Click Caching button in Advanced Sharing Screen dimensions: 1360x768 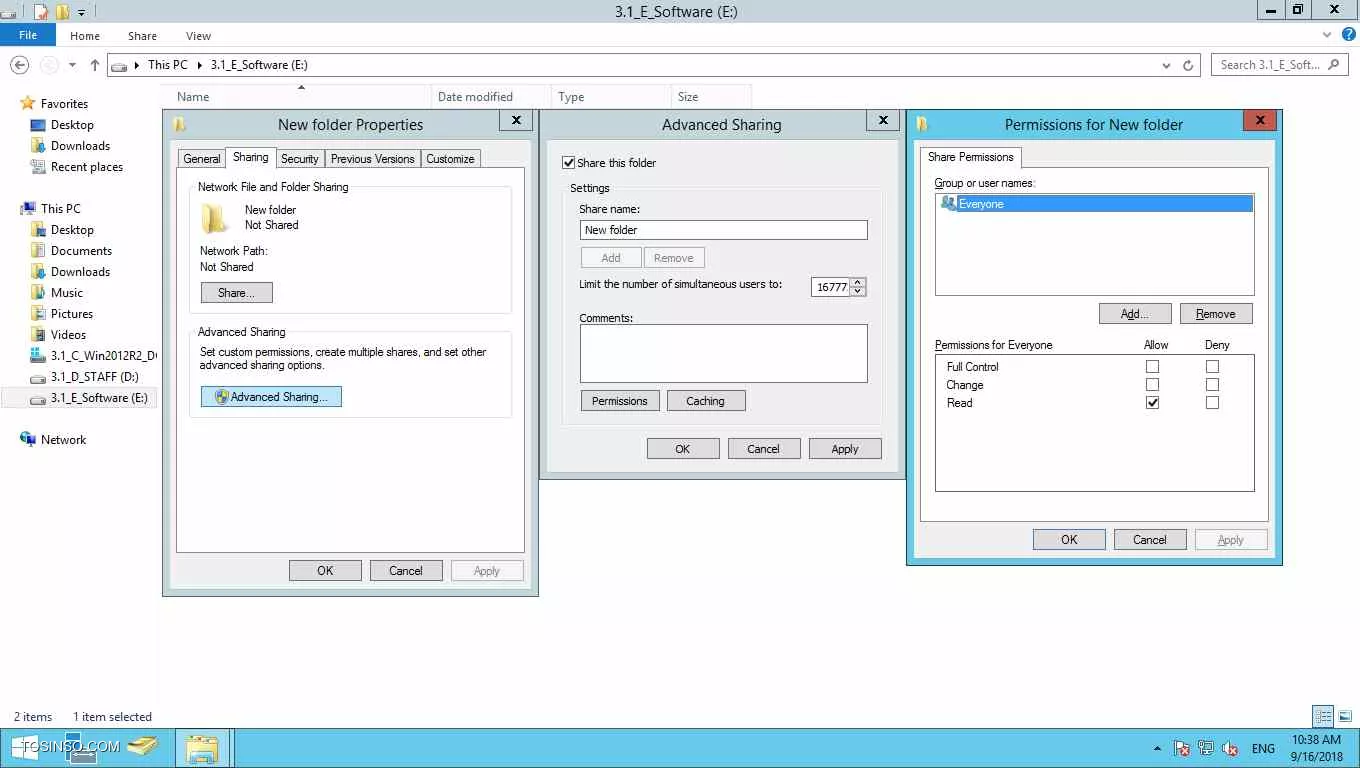(706, 401)
